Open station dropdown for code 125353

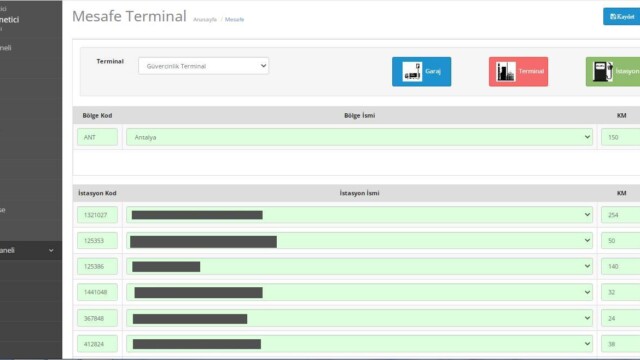click(359, 241)
